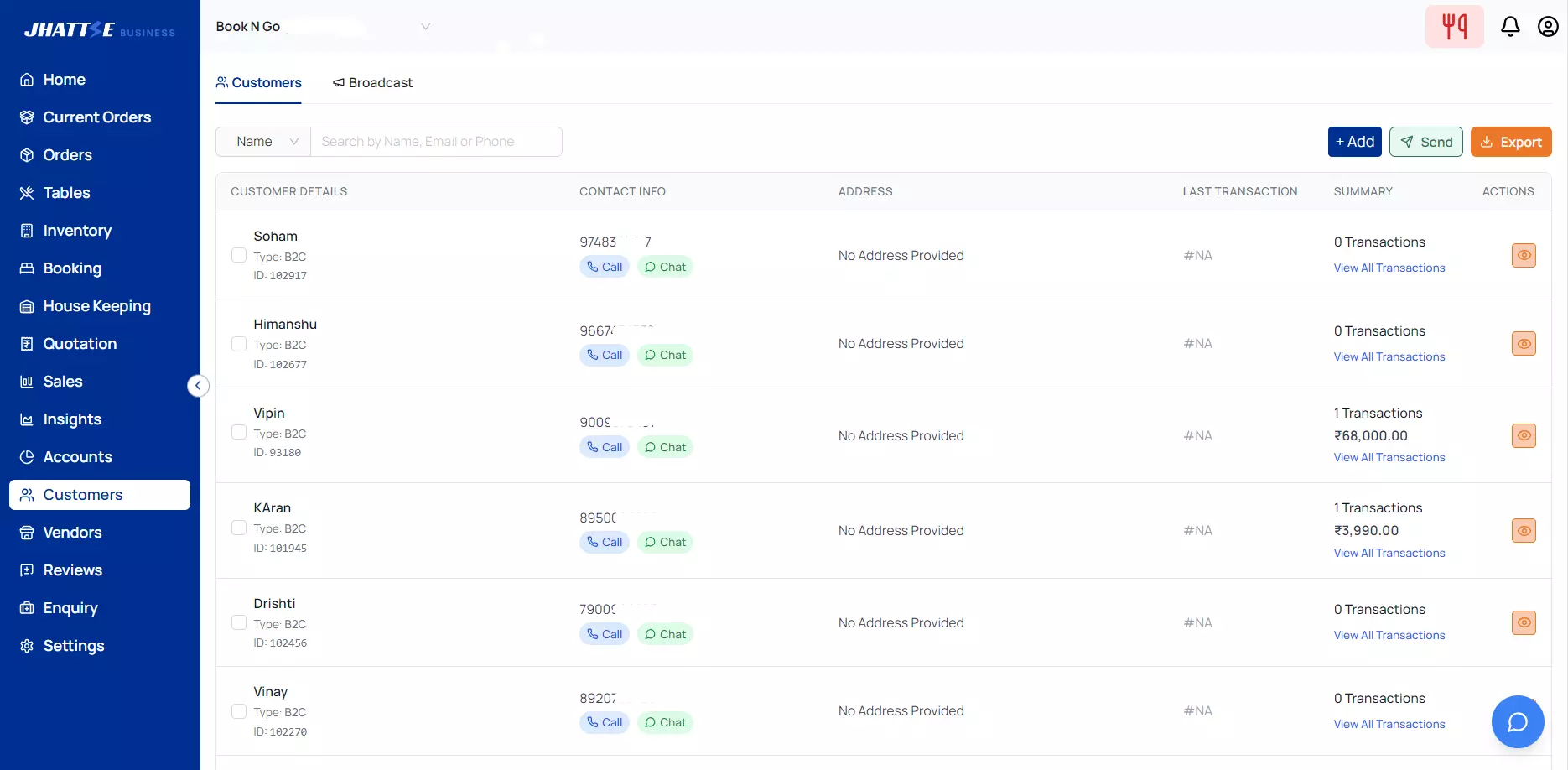Open the Name search filter dropdown
Image resolution: width=1568 pixels, height=770 pixels.
pyautogui.click(x=262, y=141)
